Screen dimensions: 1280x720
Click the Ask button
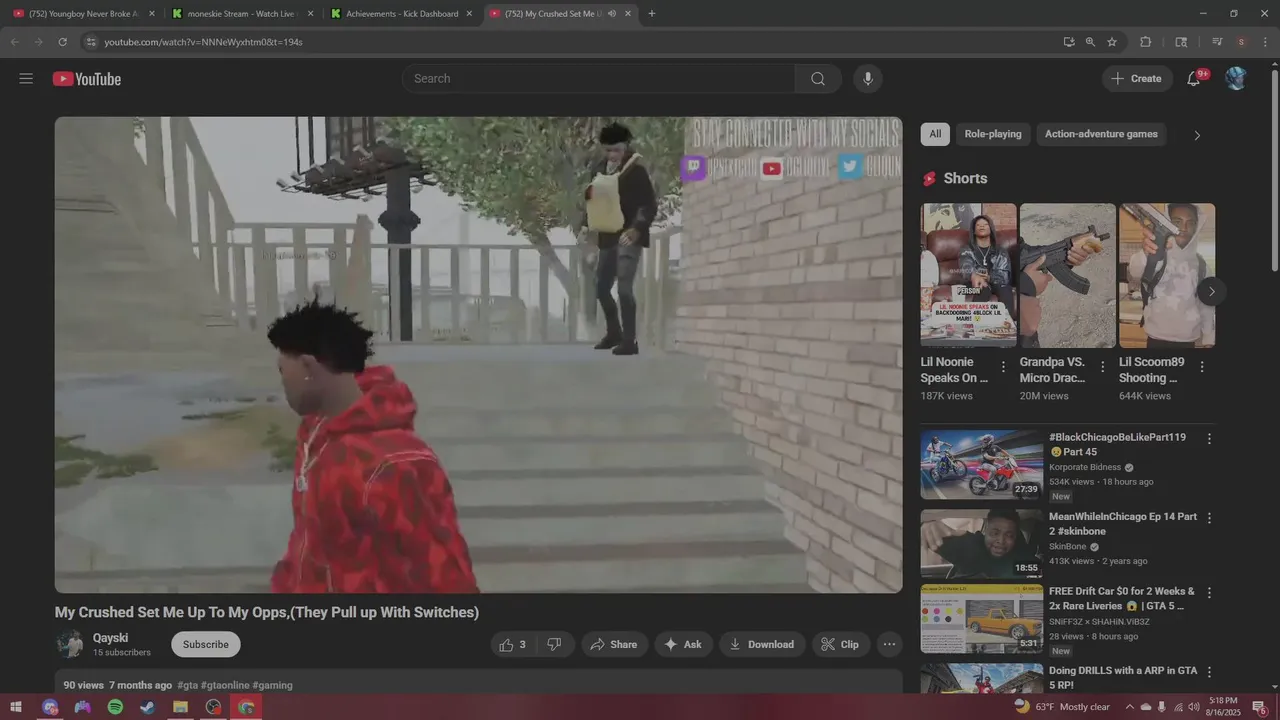(x=683, y=645)
